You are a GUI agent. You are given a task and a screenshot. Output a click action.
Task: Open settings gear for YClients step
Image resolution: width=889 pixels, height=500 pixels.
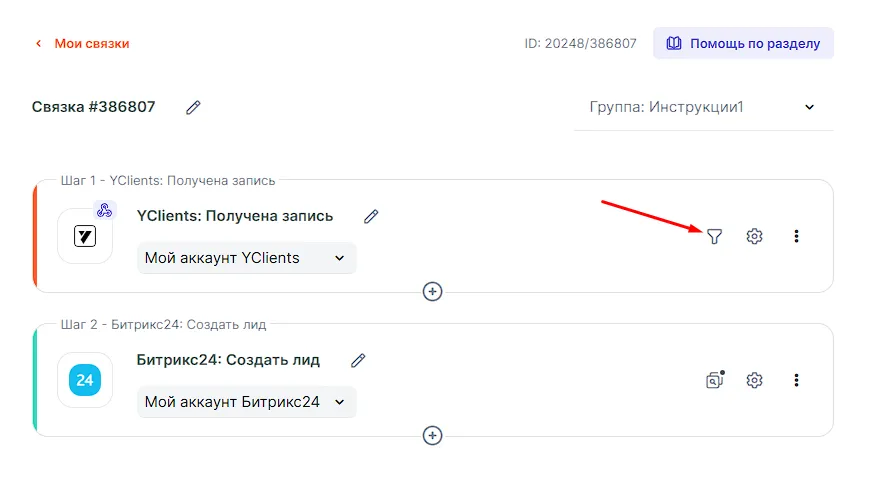(x=755, y=237)
